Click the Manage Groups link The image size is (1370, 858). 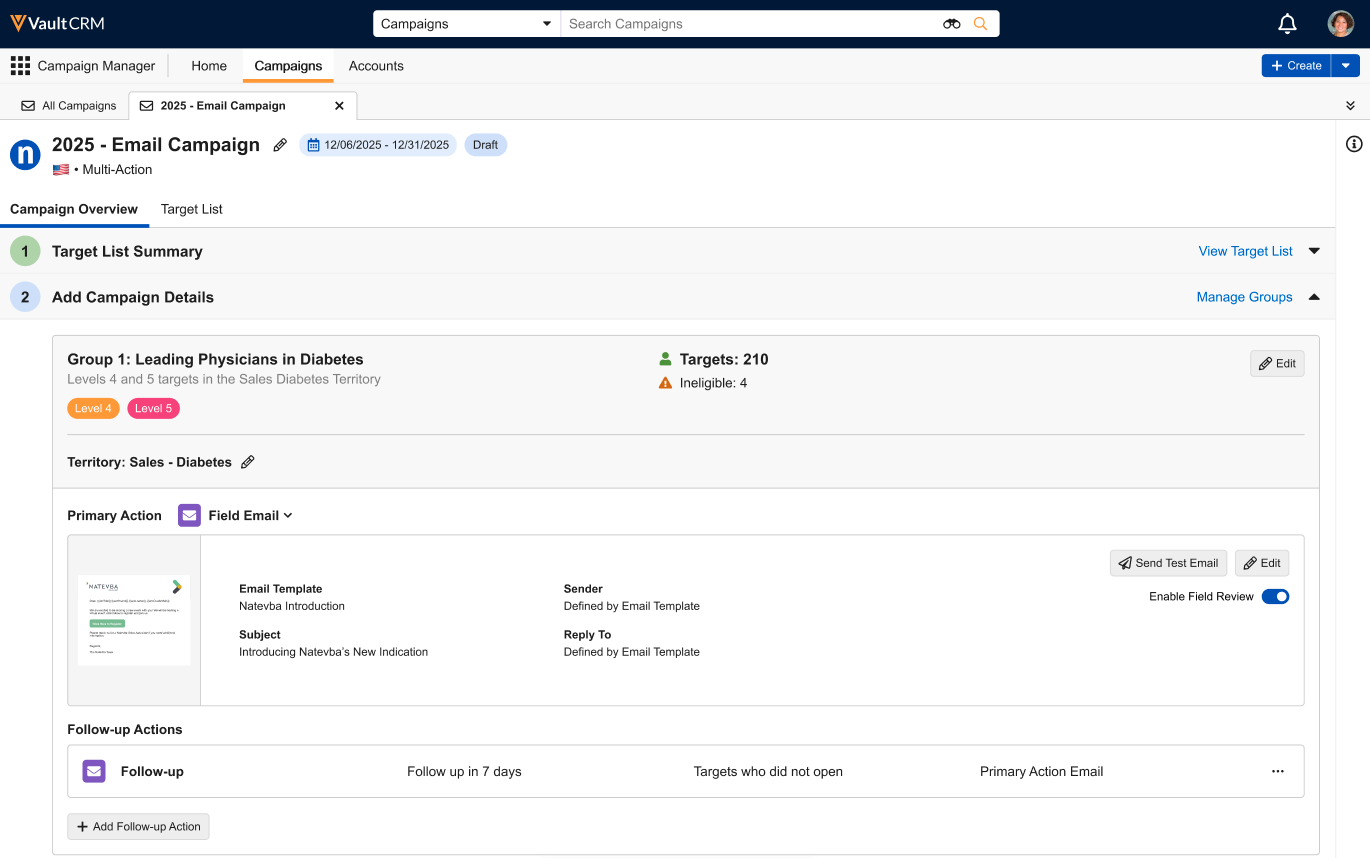click(1244, 297)
